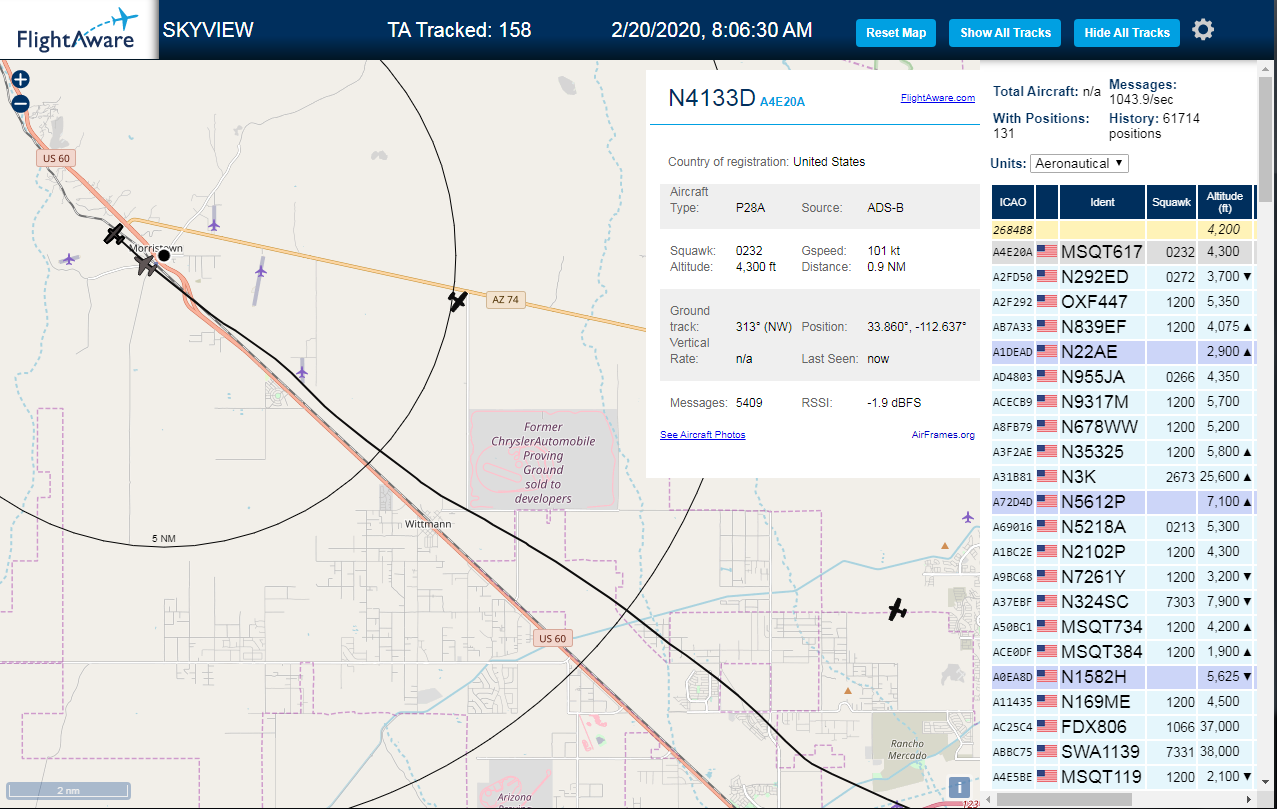Screen dimensions: 1277x809
Task: Click US flag in FDX806 row
Action: point(1047,727)
